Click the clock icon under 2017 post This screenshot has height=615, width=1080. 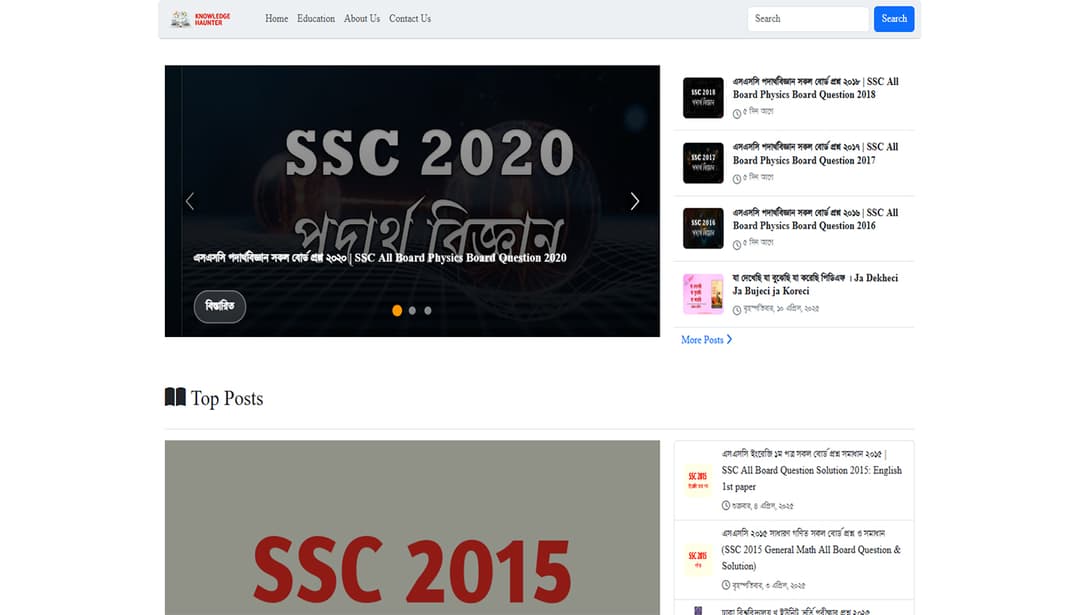pyautogui.click(x=737, y=179)
